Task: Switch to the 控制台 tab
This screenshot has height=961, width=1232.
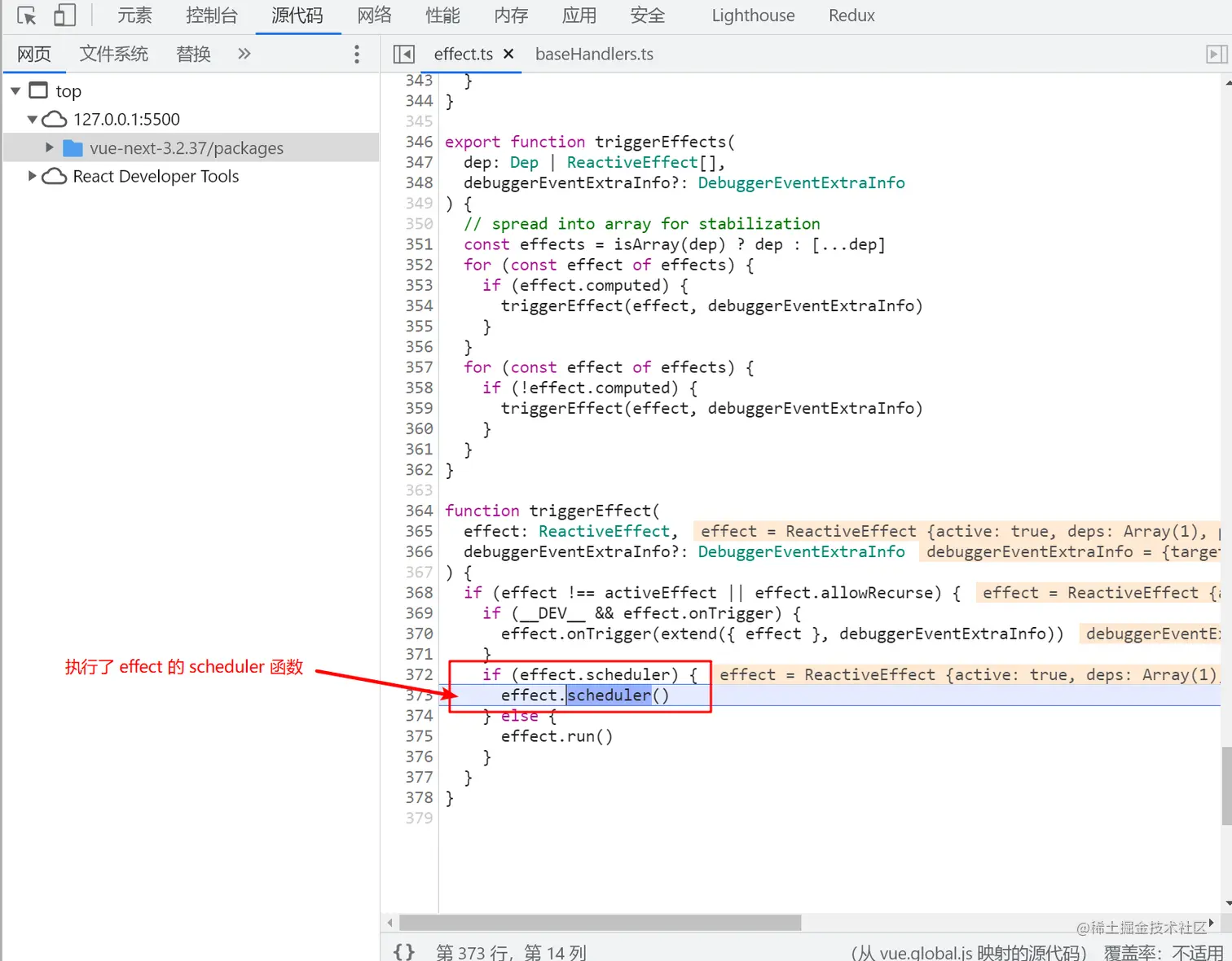Action: coord(211,15)
